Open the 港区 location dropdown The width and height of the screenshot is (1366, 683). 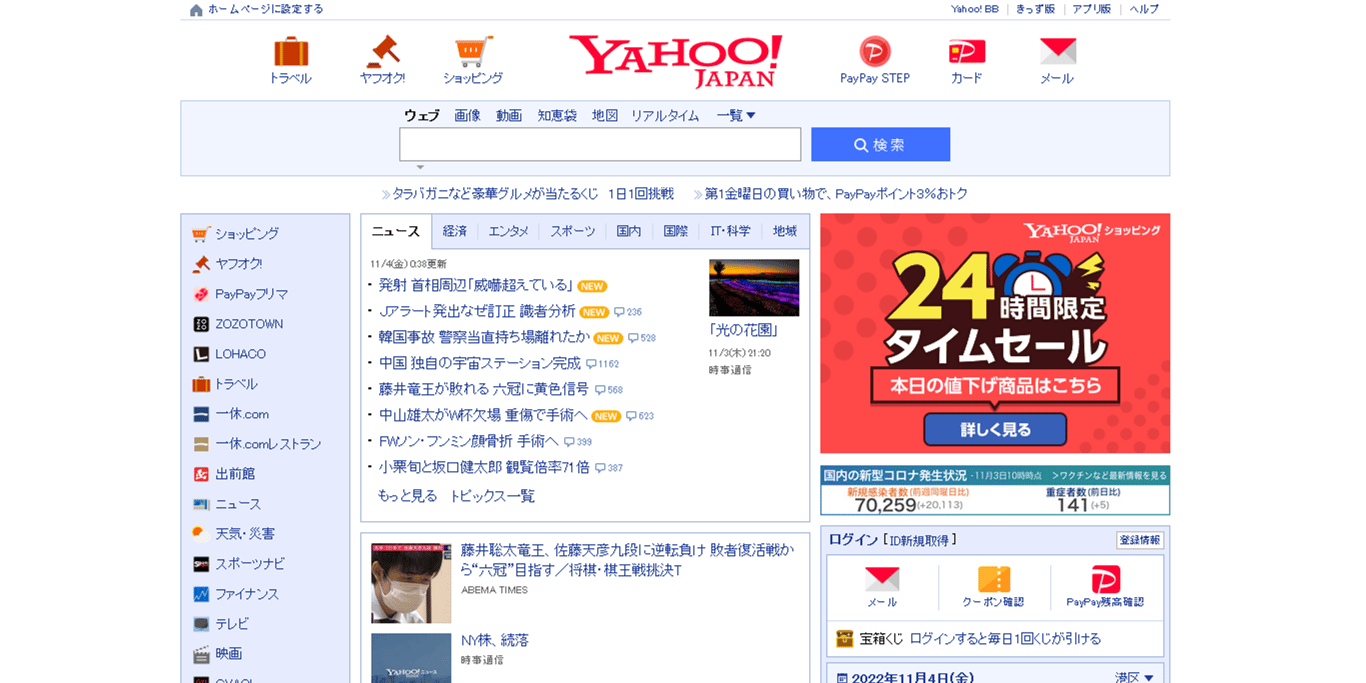coord(1135,678)
